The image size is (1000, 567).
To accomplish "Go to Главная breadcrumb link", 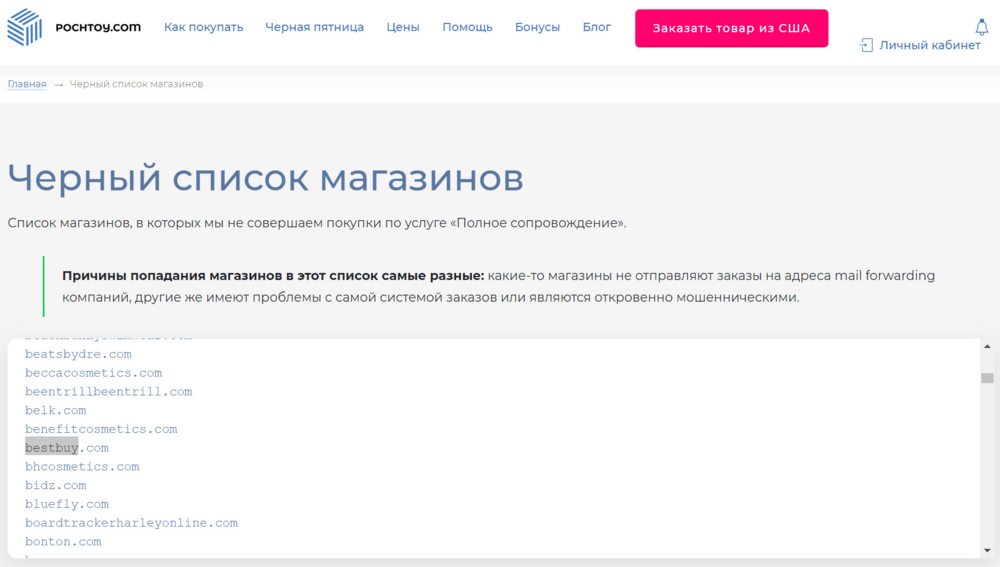I will (27, 84).
